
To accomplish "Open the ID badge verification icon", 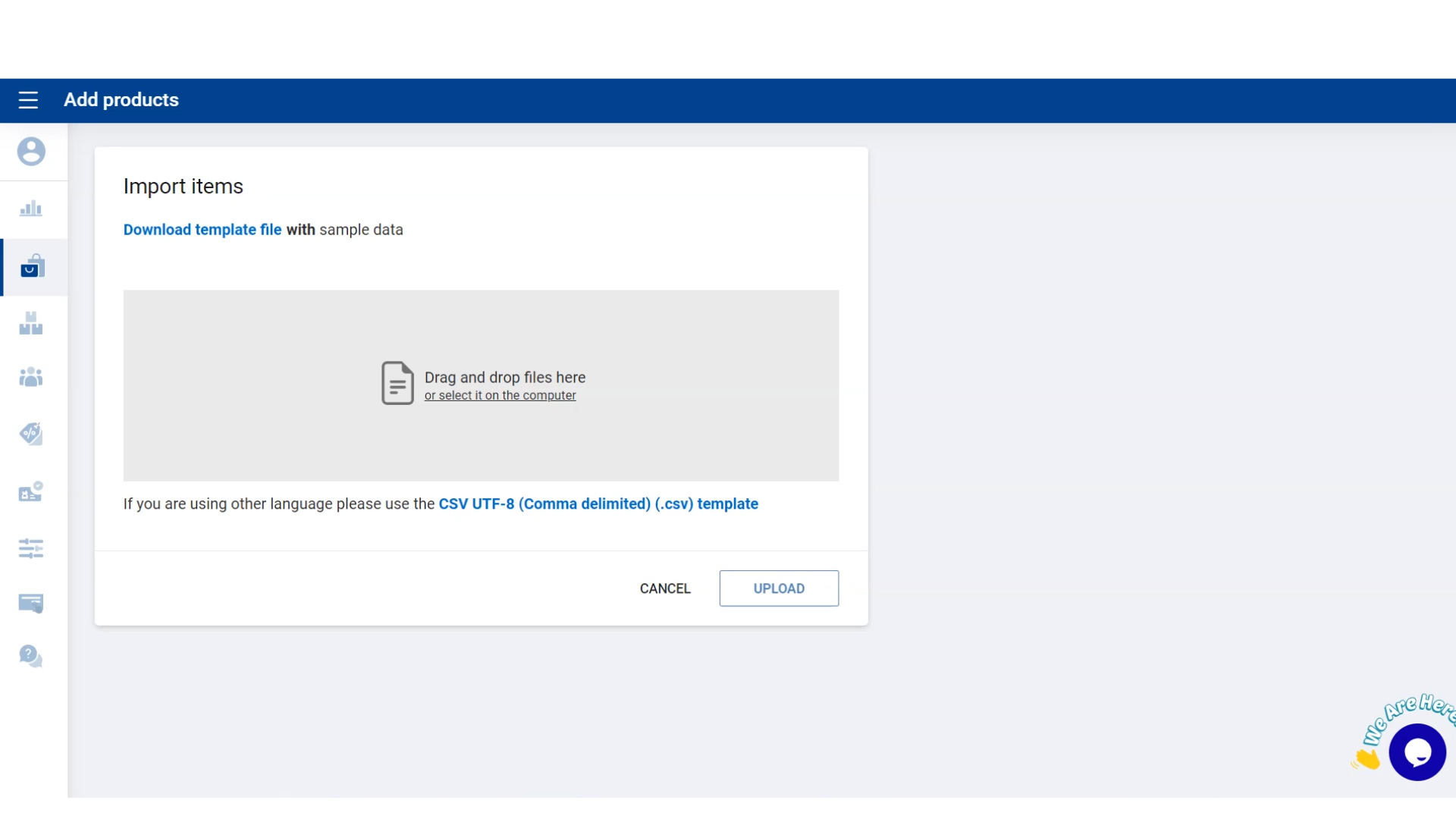I will [x=31, y=492].
